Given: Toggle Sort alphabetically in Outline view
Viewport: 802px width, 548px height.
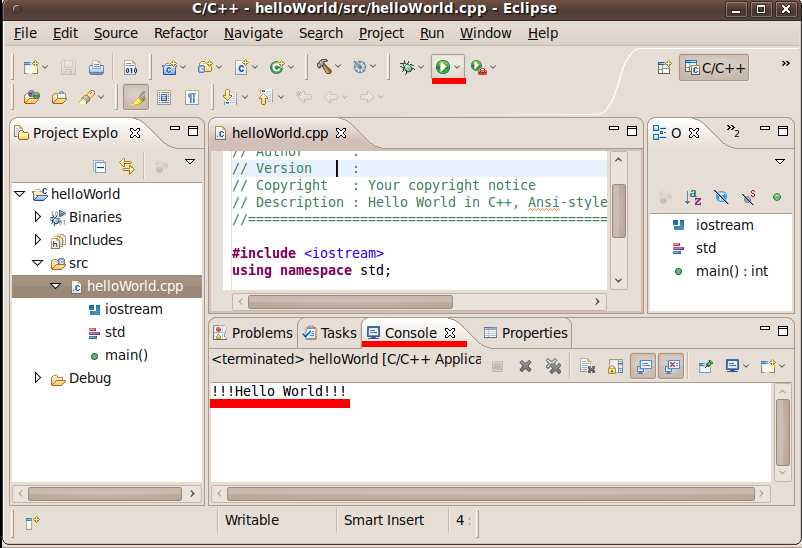Looking at the screenshot, I should point(693,197).
